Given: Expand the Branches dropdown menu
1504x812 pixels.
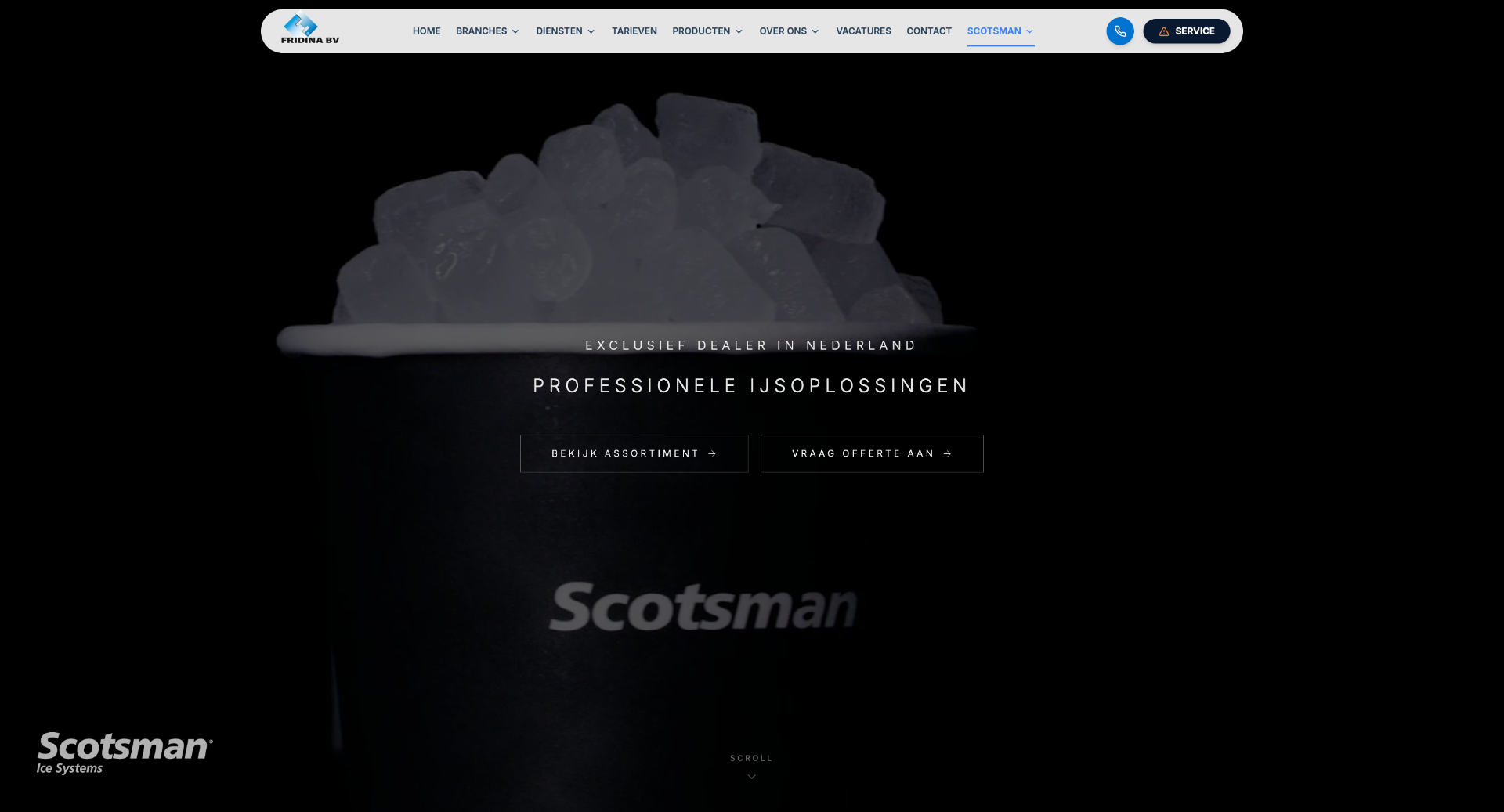Looking at the screenshot, I should click(x=487, y=31).
